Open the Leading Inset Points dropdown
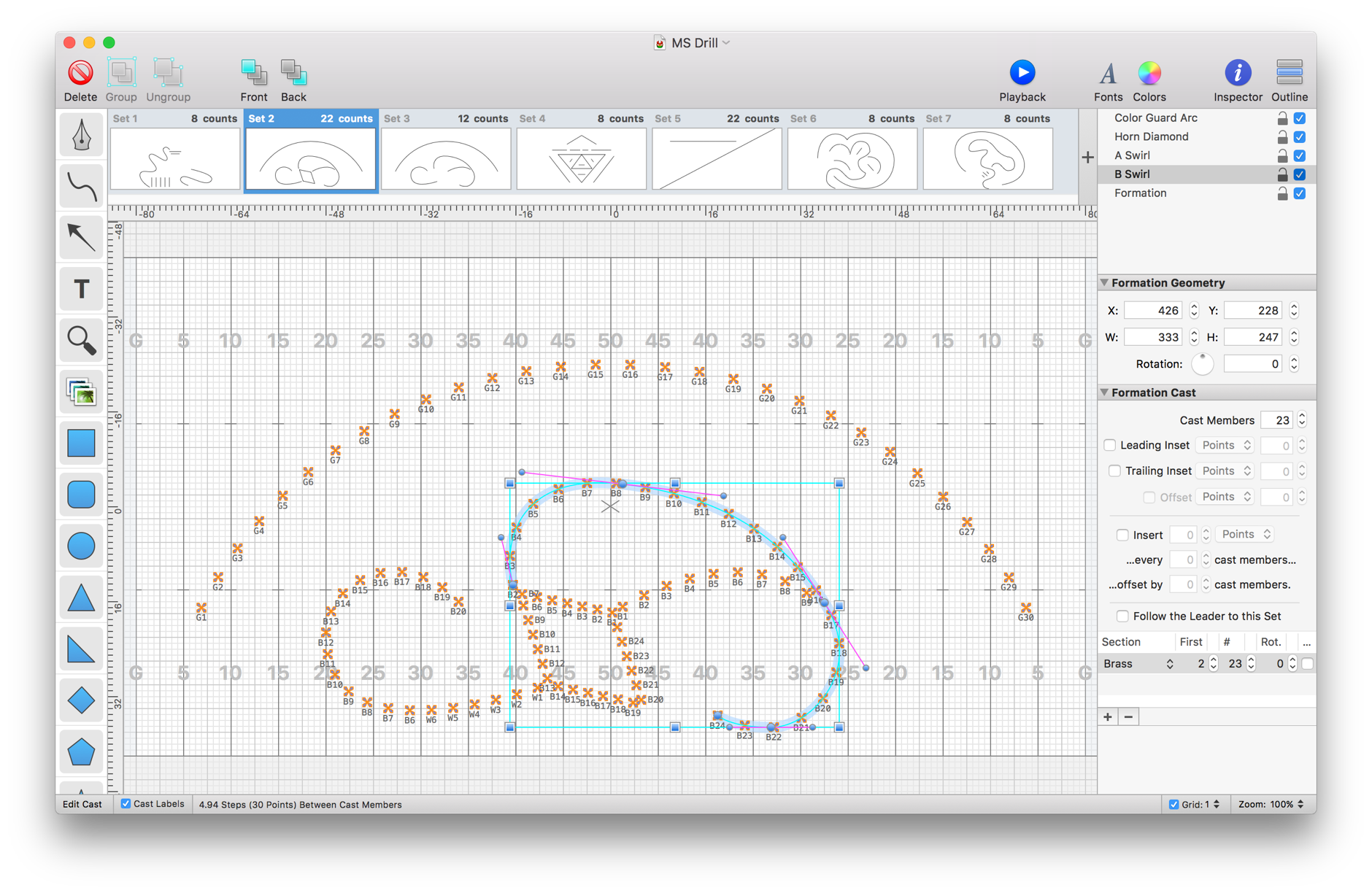Screen dimensions: 1372x893 [x=1224, y=445]
